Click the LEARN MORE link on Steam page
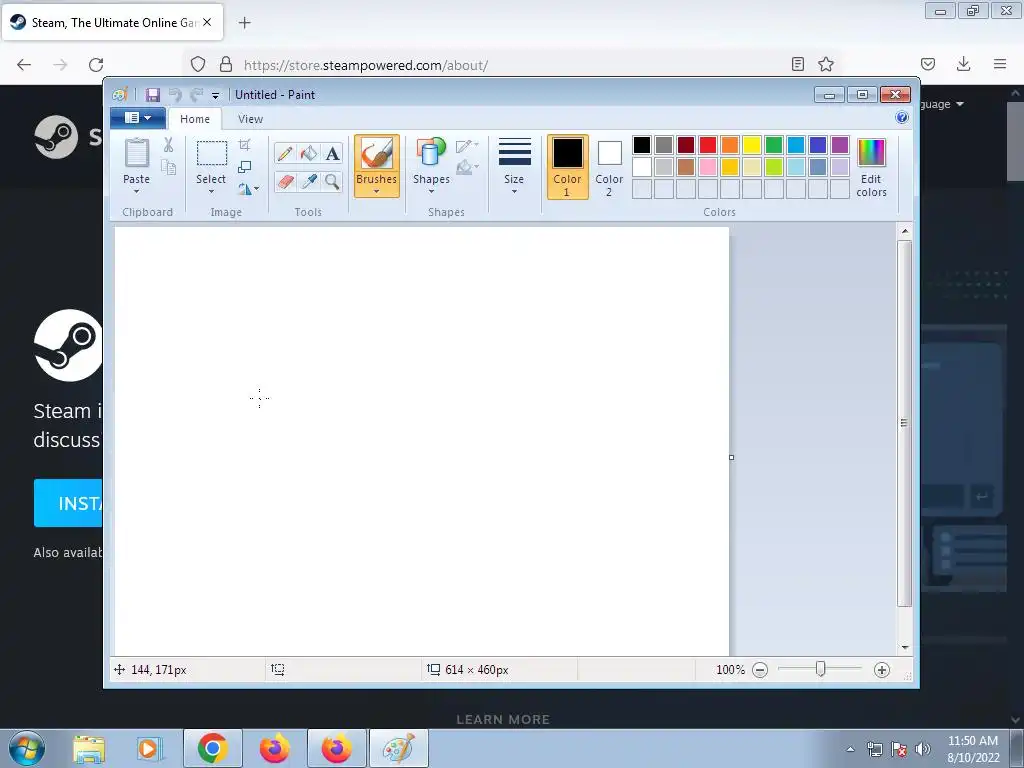1024x768 pixels. 503,719
